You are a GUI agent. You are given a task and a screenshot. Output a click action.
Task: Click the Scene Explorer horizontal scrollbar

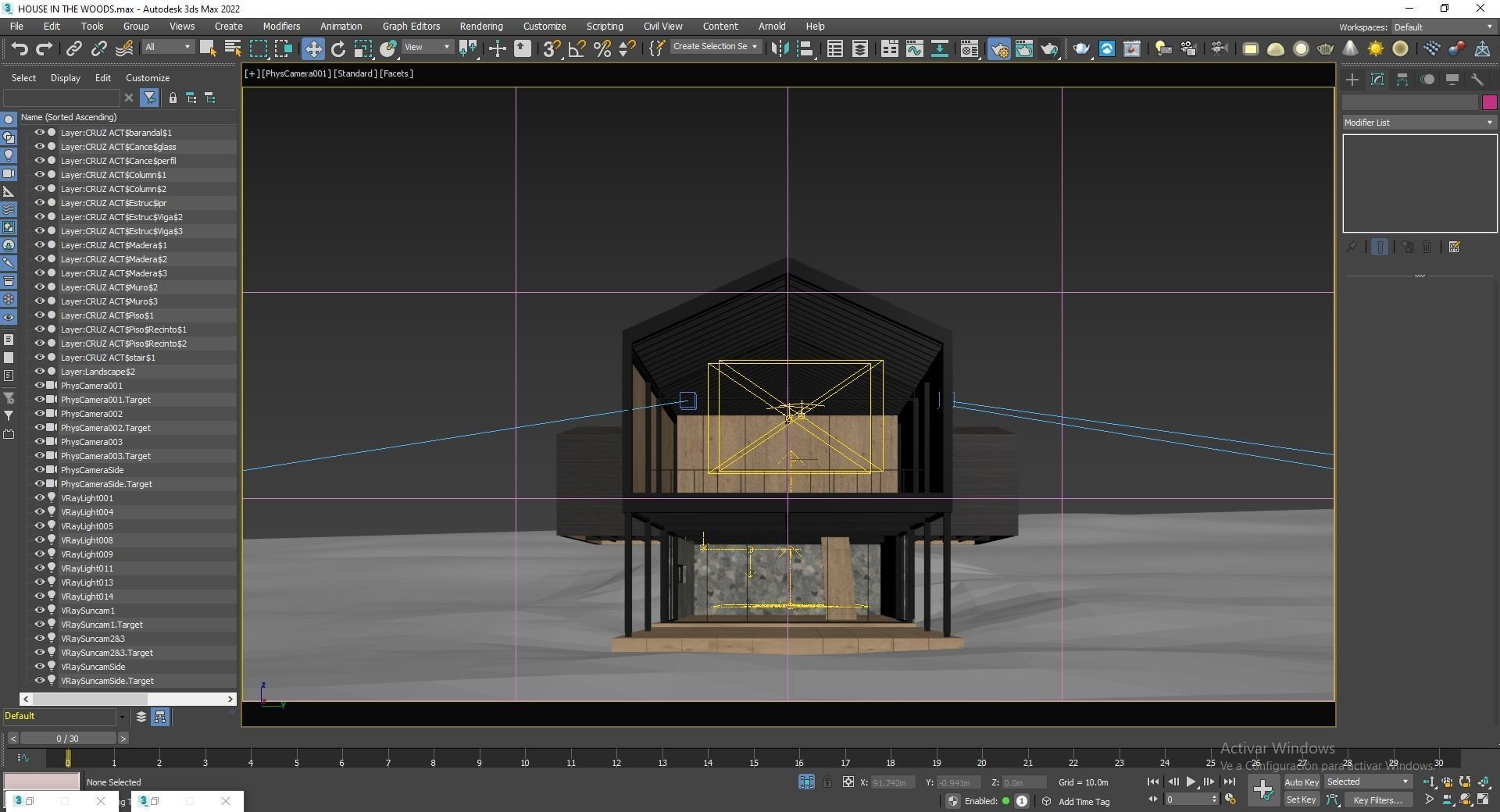coord(129,699)
